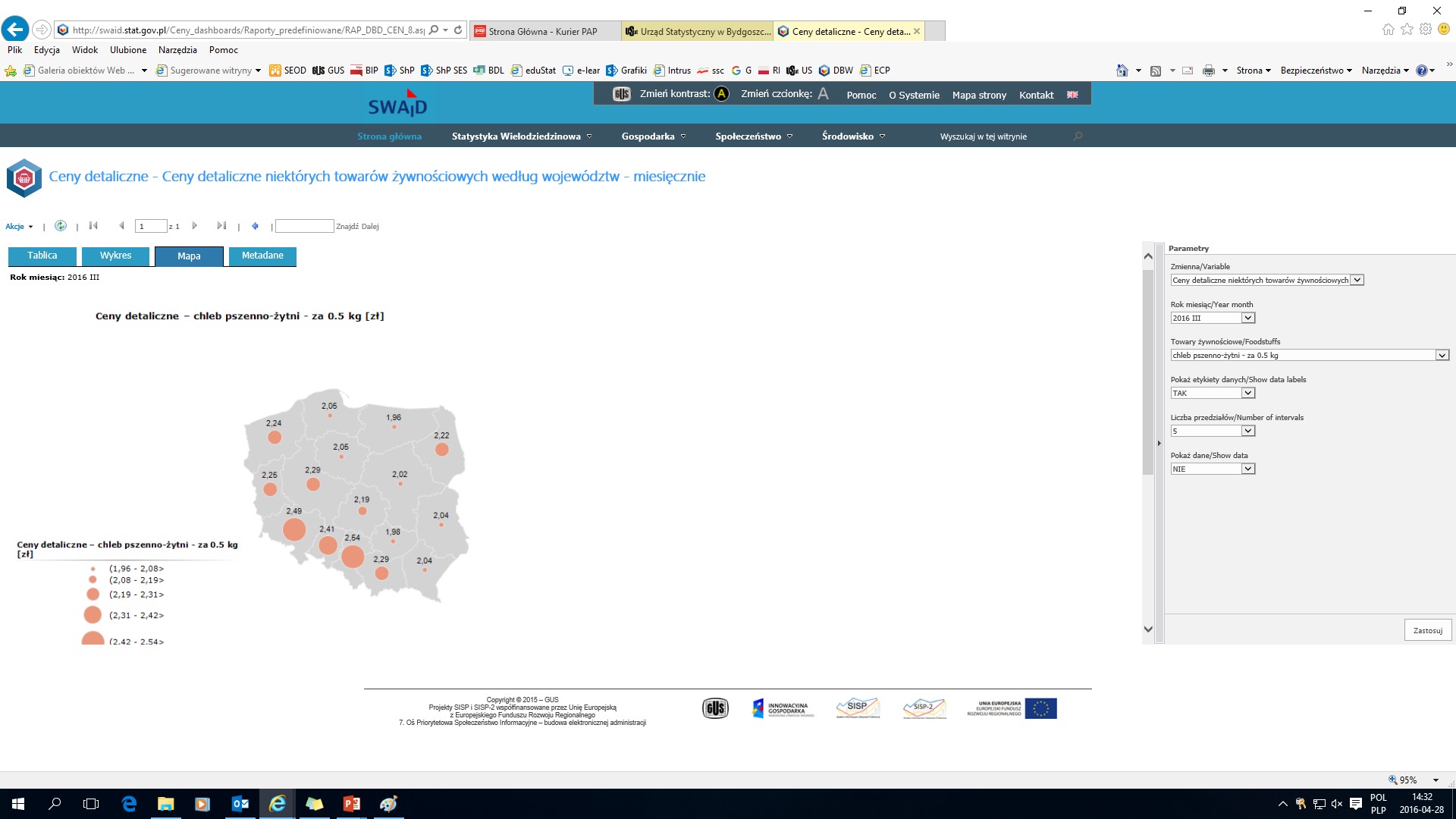
Task: Switch to the Tablica tab
Action: pyautogui.click(x=42, y=256)
